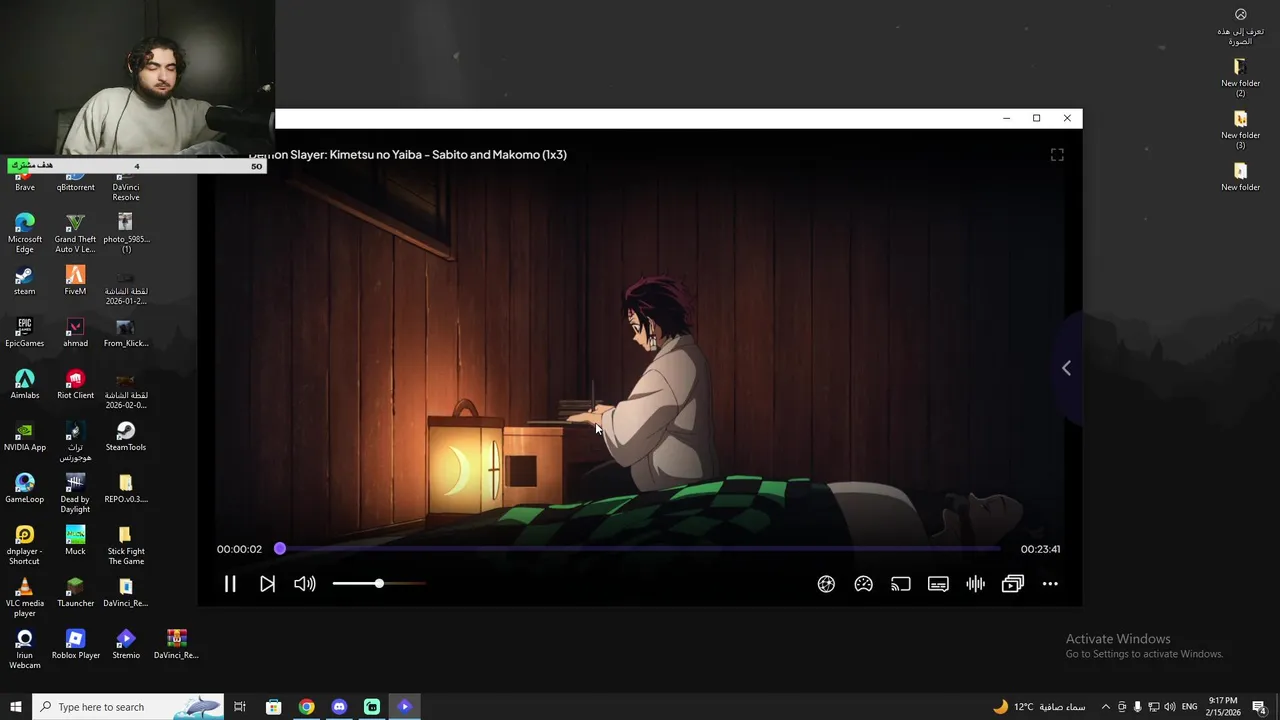Open Google Chrome from taskbar
The width and height of the screenshot is (1280, 720).
pyautogui.click(x=306, y=707)
